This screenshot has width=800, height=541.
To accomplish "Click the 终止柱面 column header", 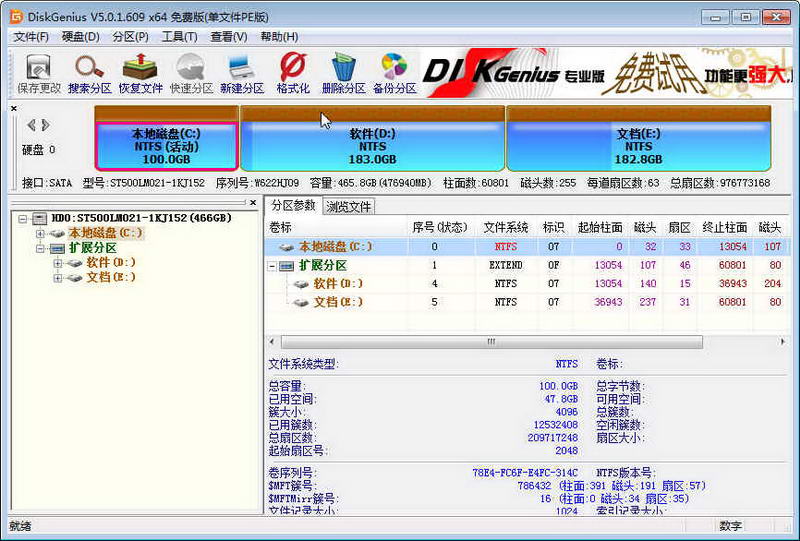I will 724,228.
